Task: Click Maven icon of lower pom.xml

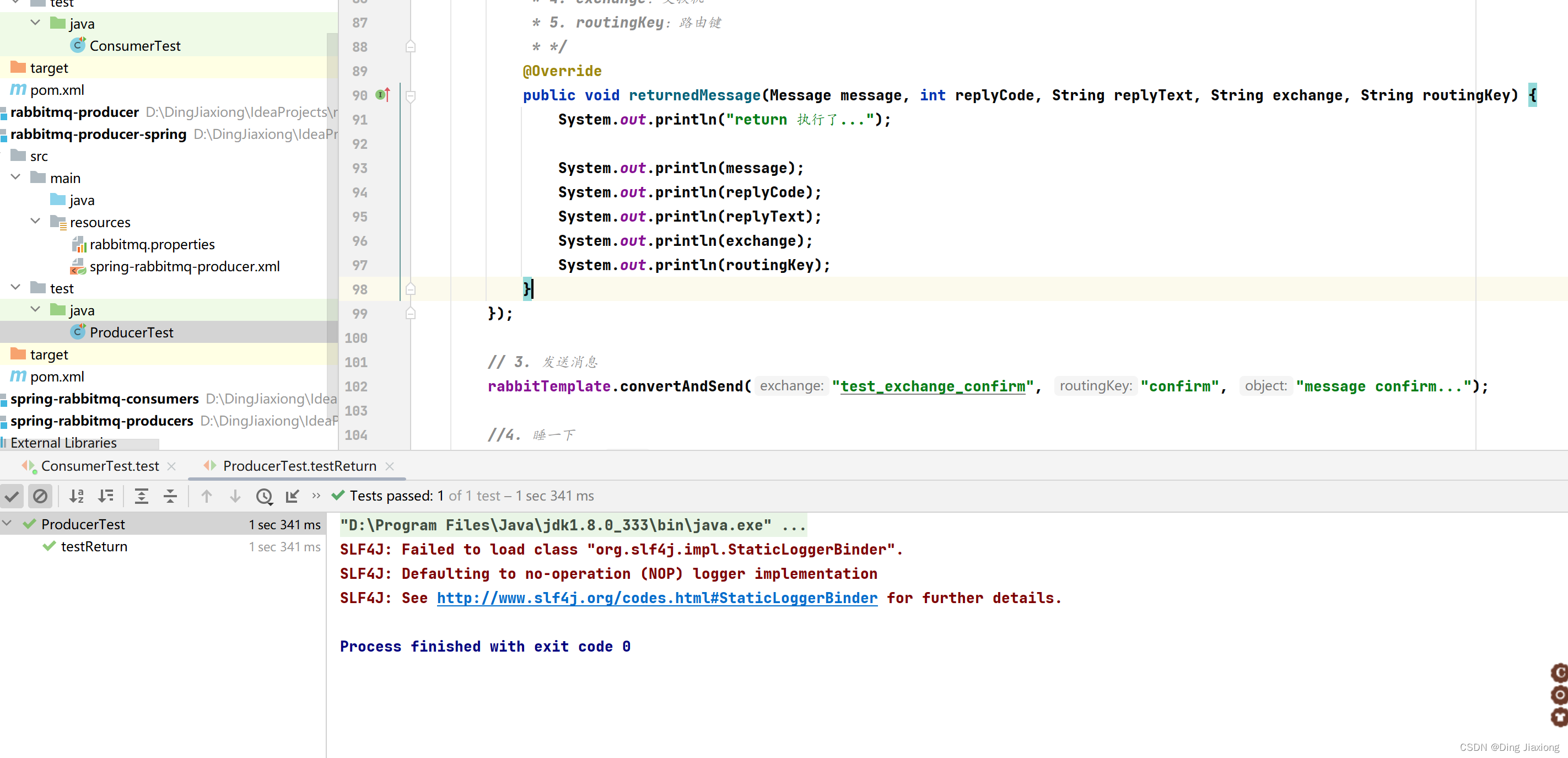Action: tap(18, 377)
